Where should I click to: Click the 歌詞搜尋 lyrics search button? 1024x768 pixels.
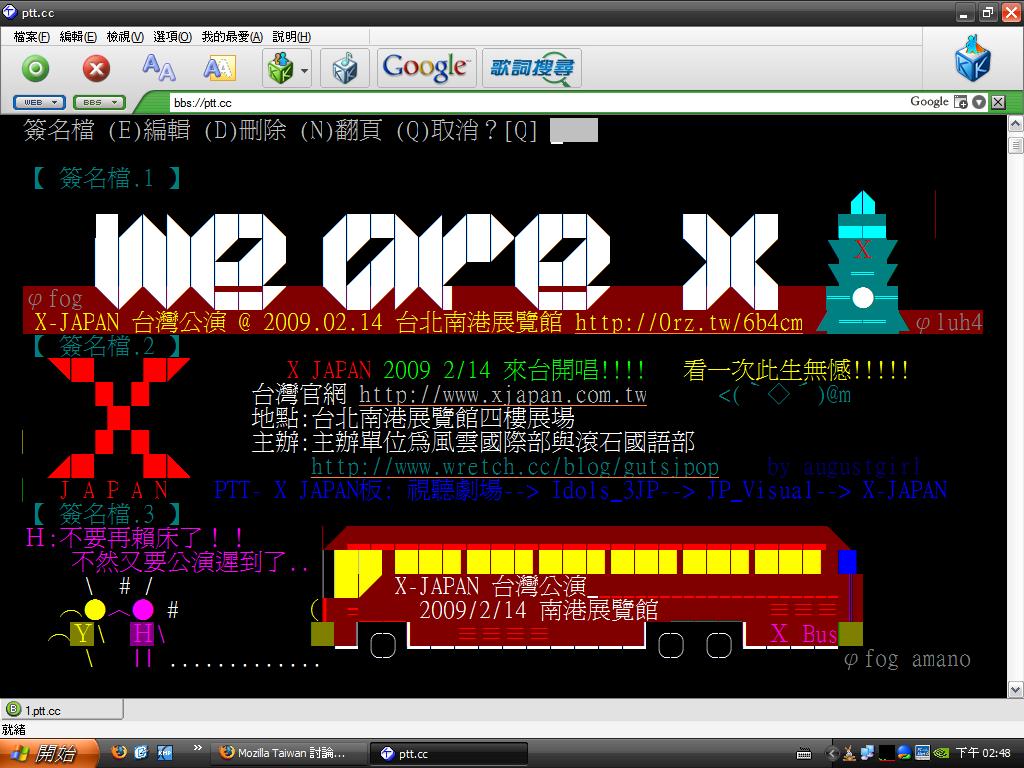[532, 68]
